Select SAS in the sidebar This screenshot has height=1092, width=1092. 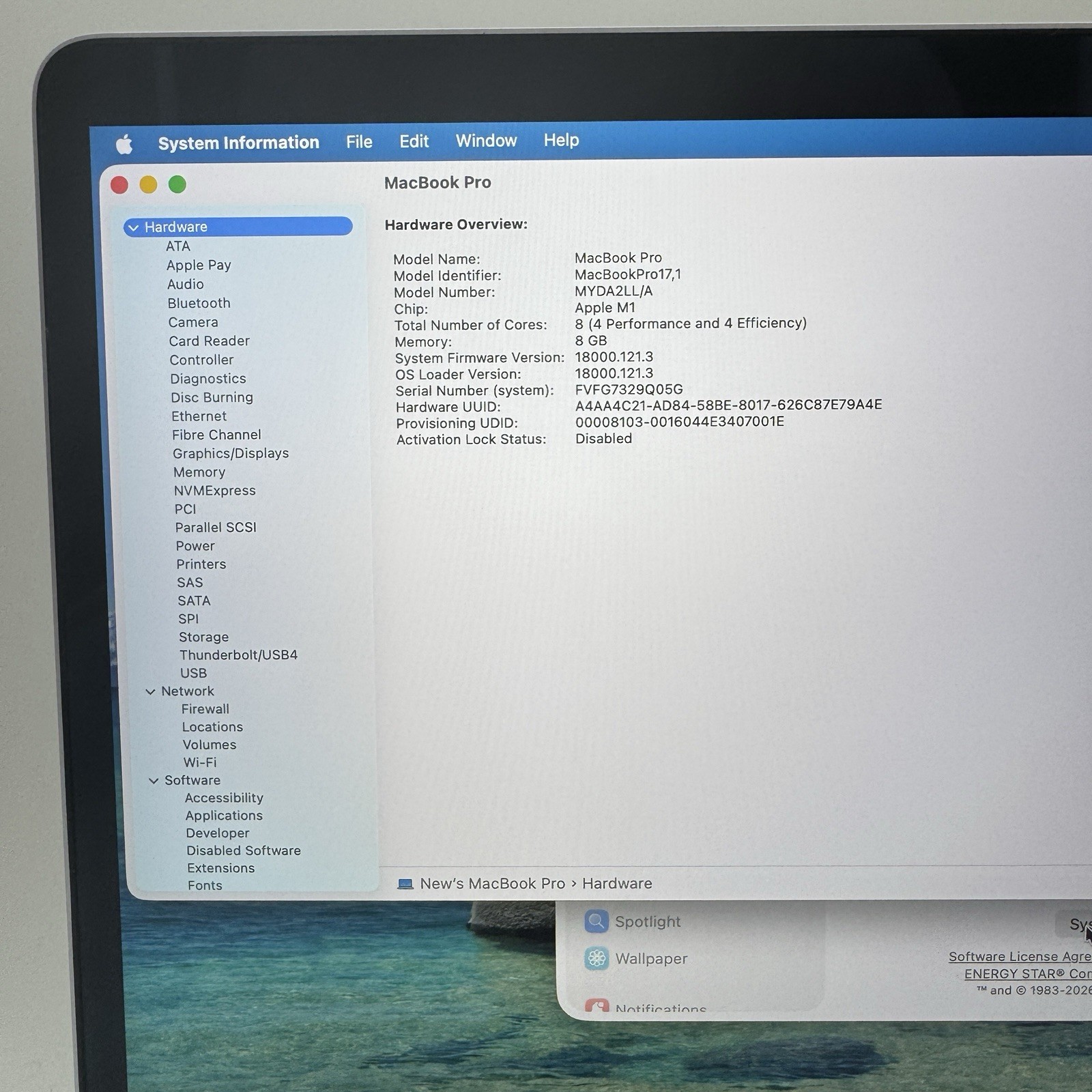pos(190,583)
